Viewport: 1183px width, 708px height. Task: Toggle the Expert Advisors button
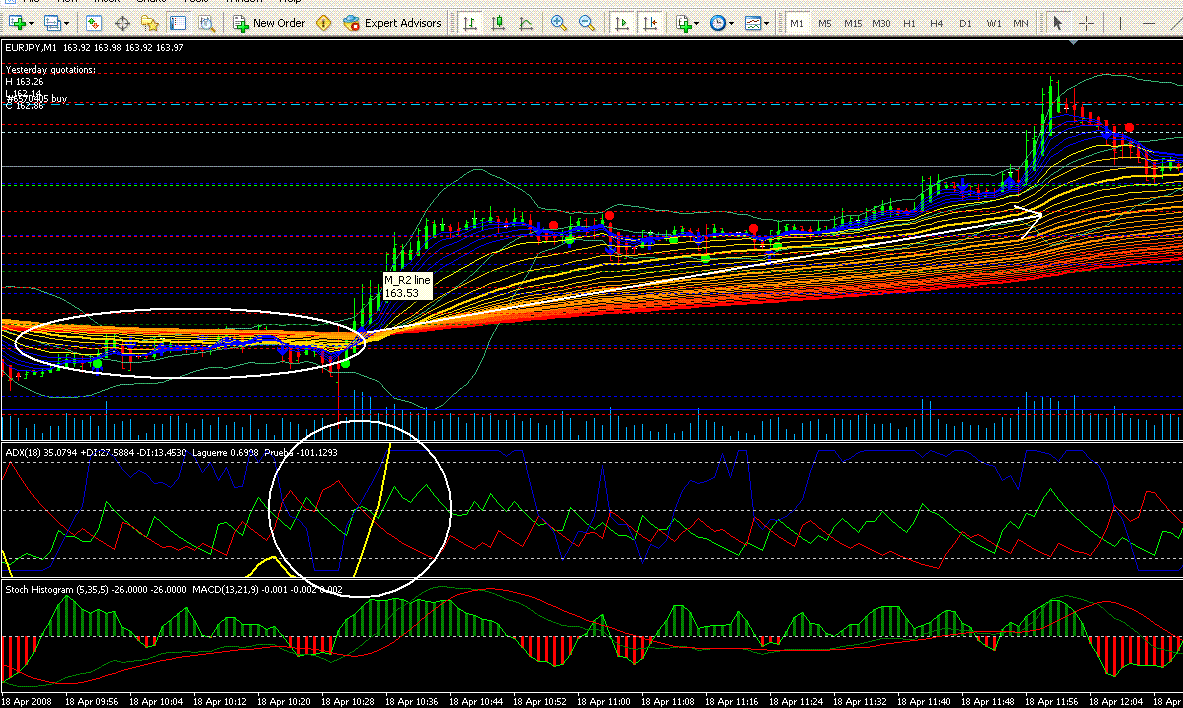pyautogui.click(x=392, y=23)
